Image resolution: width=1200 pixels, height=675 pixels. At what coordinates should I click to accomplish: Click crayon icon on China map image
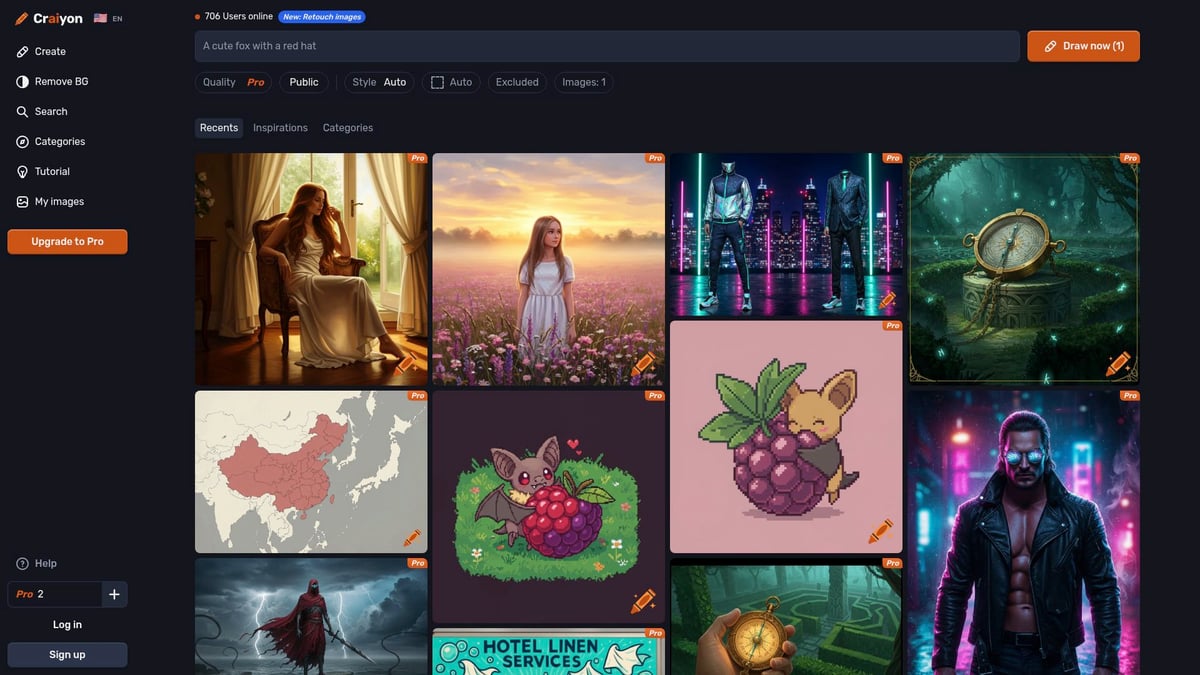[411, 538]
